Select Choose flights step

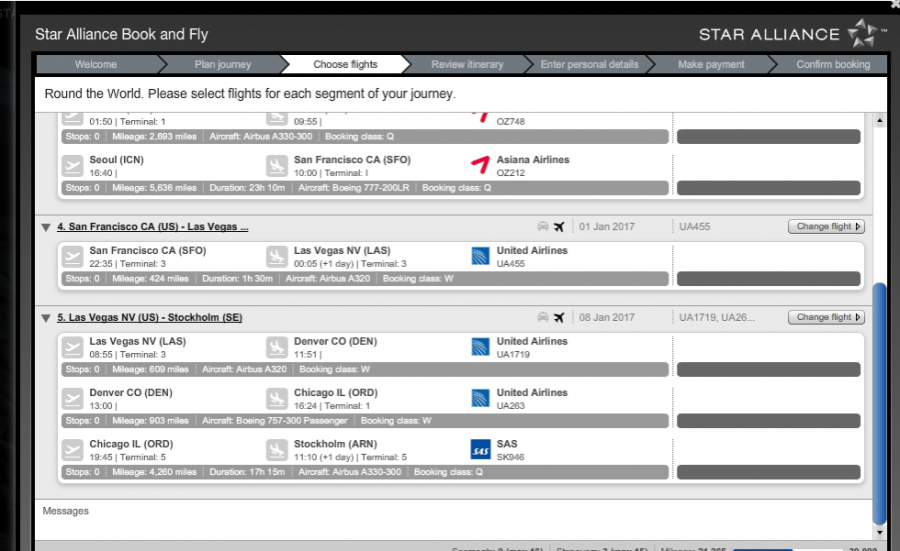345,64
